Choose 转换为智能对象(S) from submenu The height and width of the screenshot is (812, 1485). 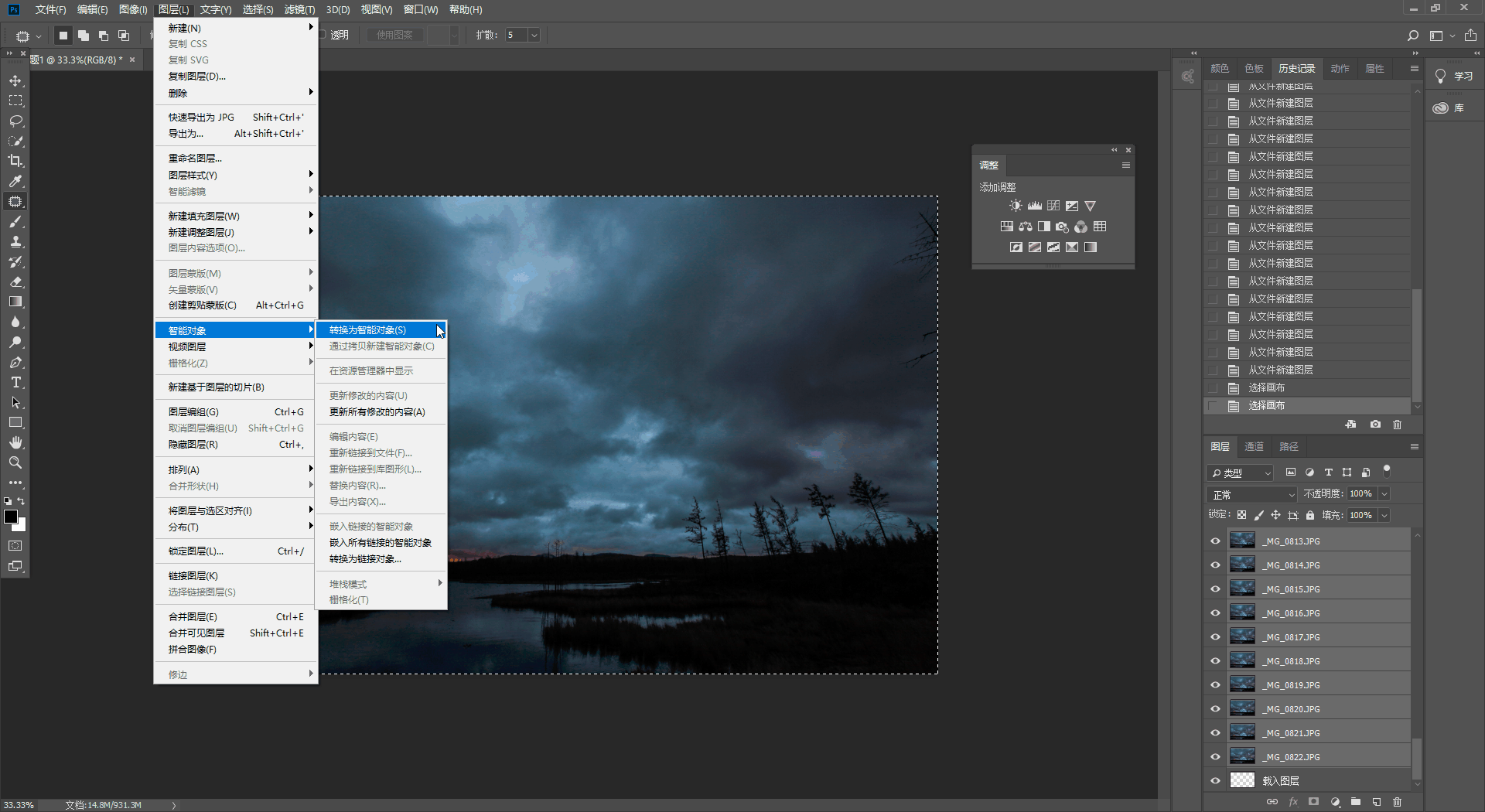pyautogui.click(x=367, y=330)
